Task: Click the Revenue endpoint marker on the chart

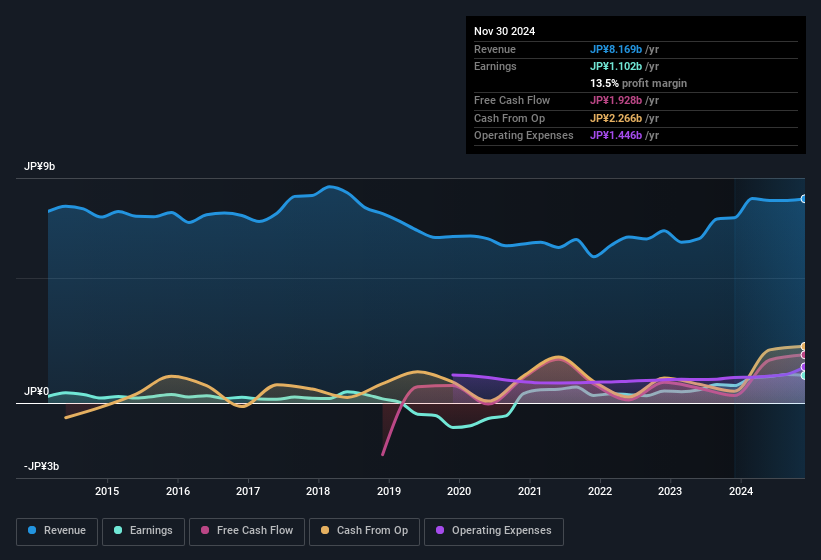Action: coord(804,199)
